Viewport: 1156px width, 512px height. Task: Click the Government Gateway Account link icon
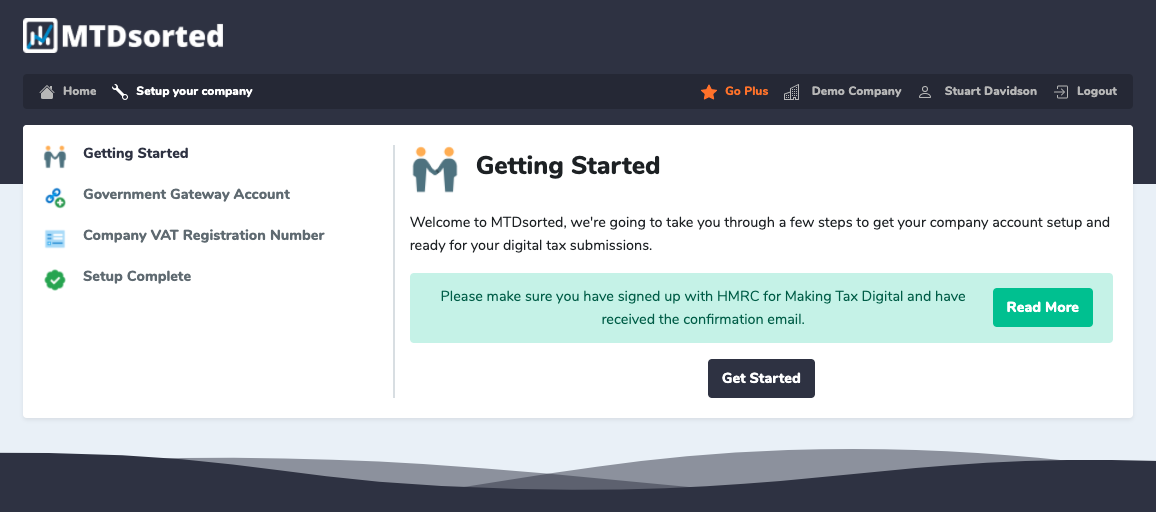click(x=55, y=197)
